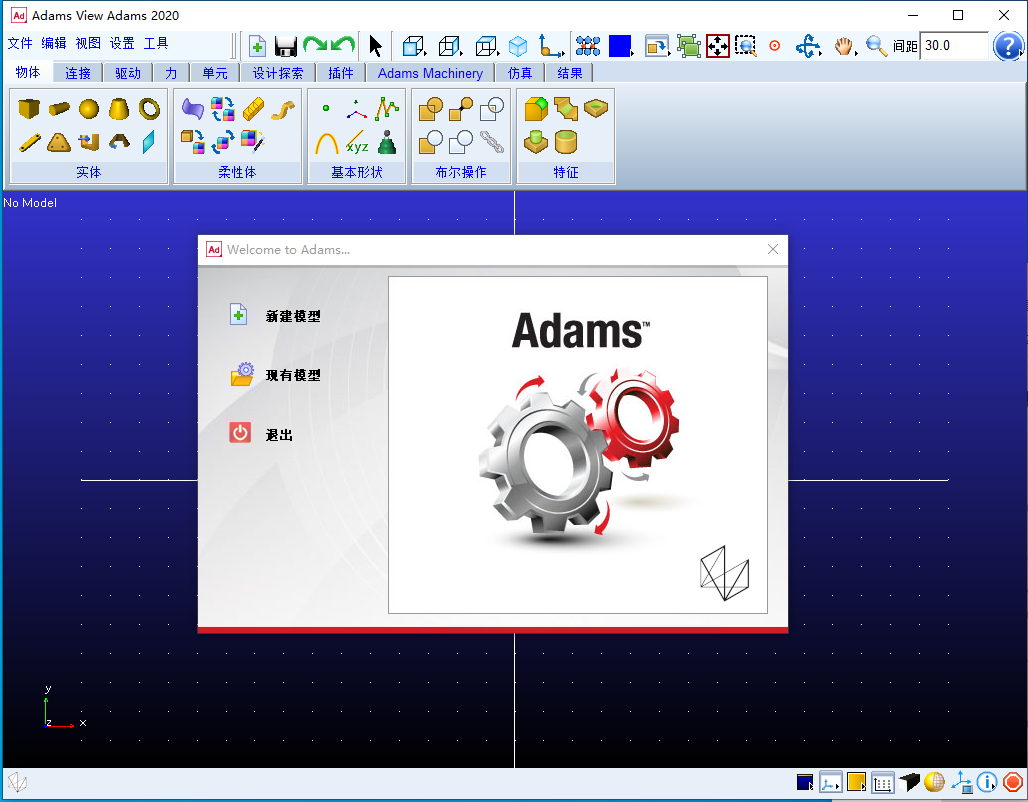Set front view with first cube icon
Viewport: 1028px width, 802px height.
pyautogui.click(x=414, y=46)
